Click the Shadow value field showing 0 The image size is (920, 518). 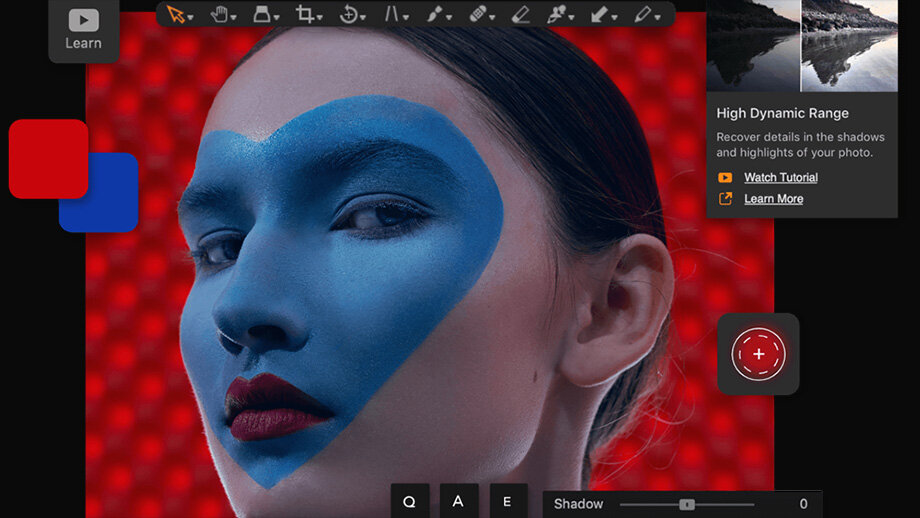click(803, 504)
